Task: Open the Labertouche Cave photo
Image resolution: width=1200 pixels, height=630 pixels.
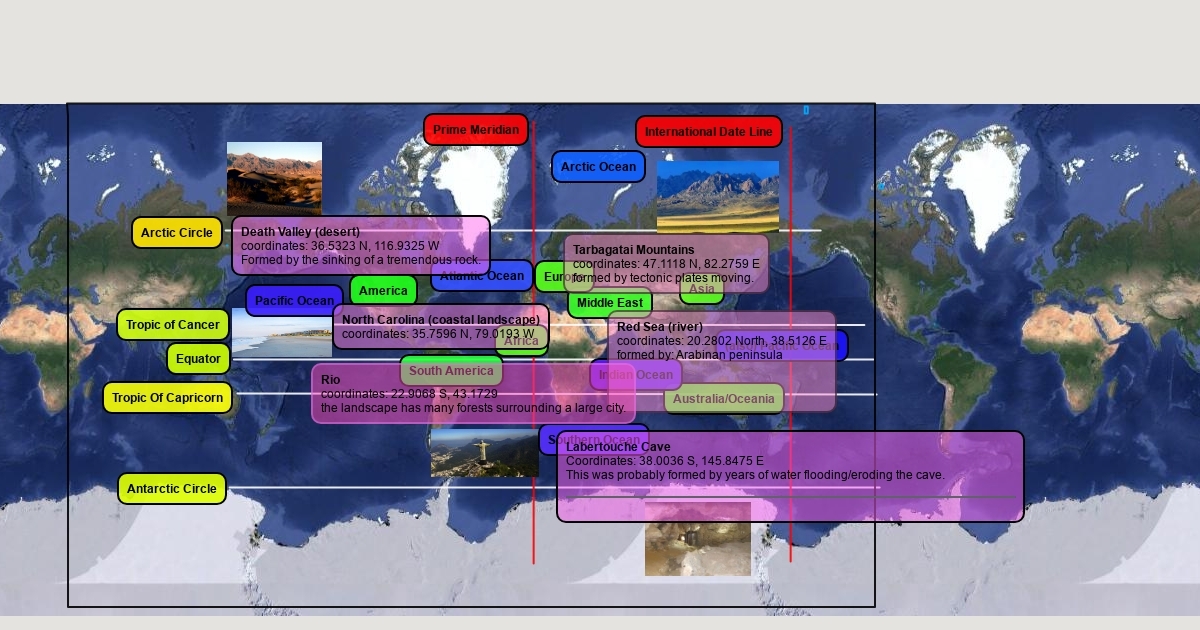Action: (x=698, y=539)
